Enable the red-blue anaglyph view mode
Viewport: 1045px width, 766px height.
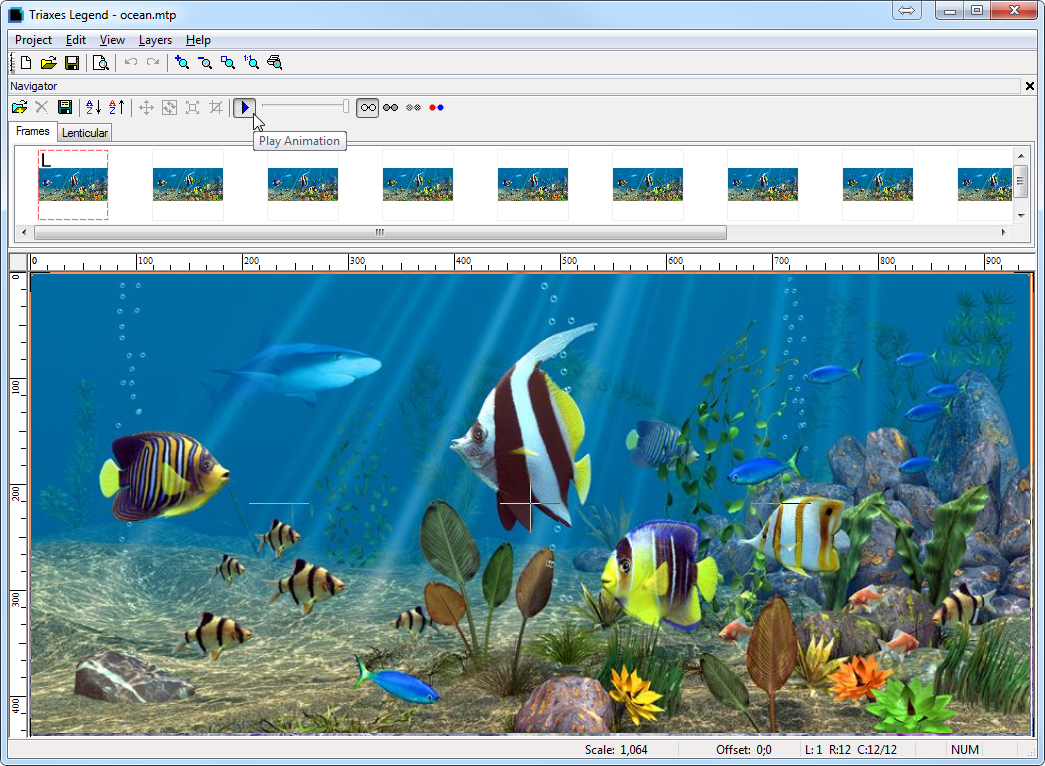(436, 107)
